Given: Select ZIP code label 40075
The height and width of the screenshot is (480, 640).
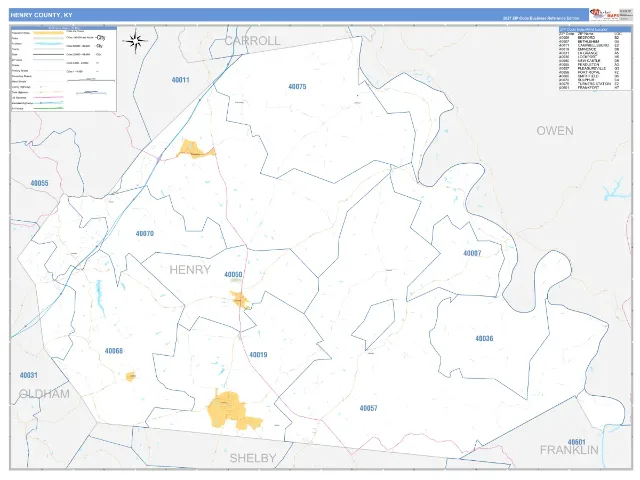Looking at the screenshot, I should 297,87.
